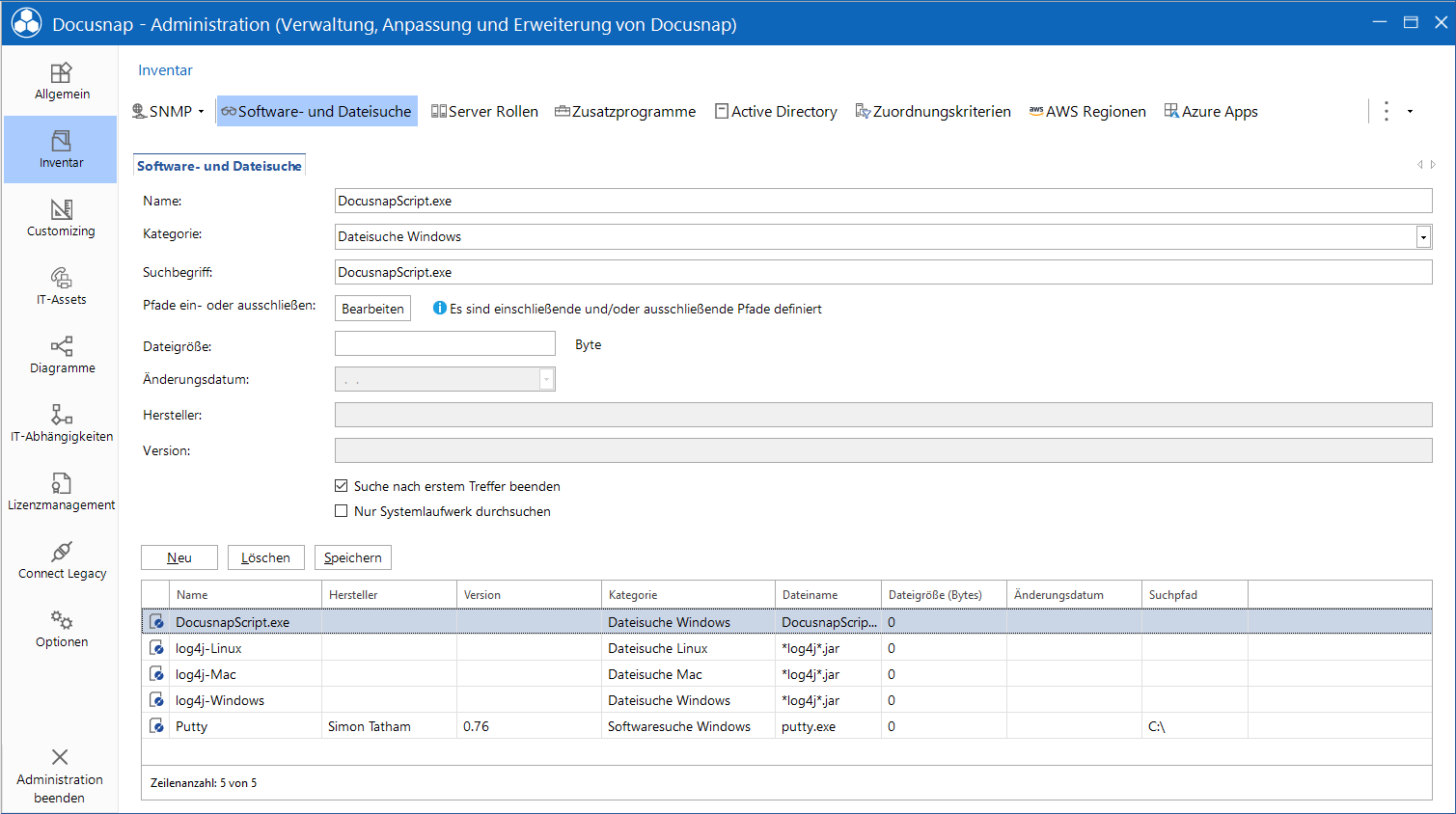Click tab scroll right arrow

[1433, 165]
